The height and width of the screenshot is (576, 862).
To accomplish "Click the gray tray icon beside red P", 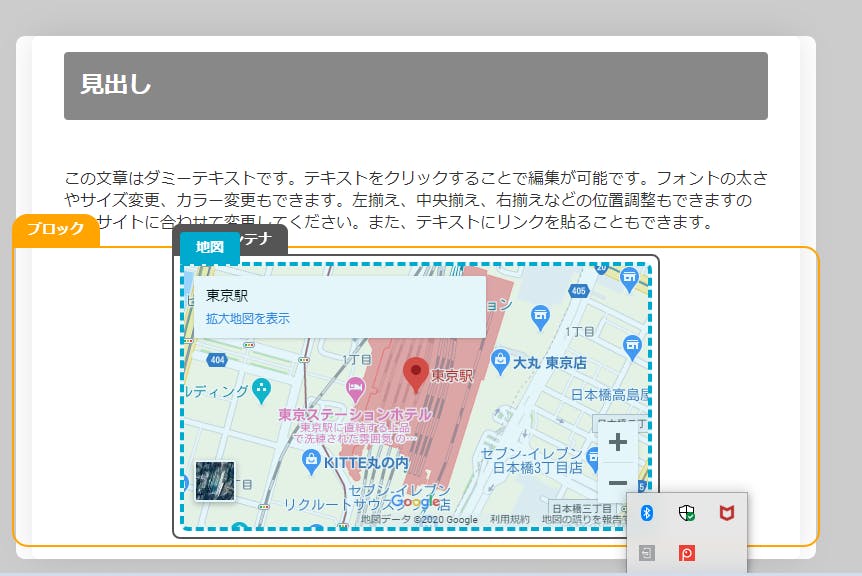I will 647,552.
